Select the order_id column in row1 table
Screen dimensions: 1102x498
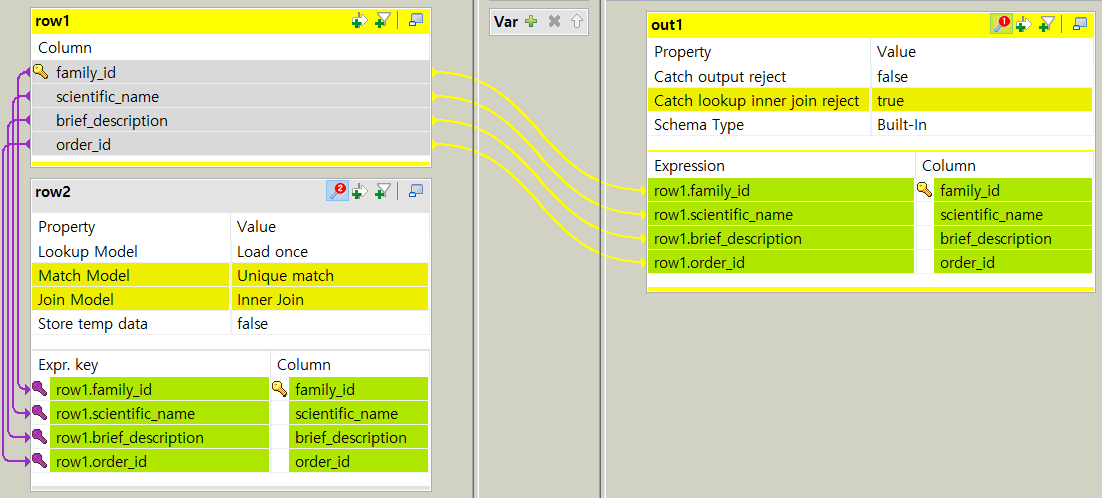(231, 144)
